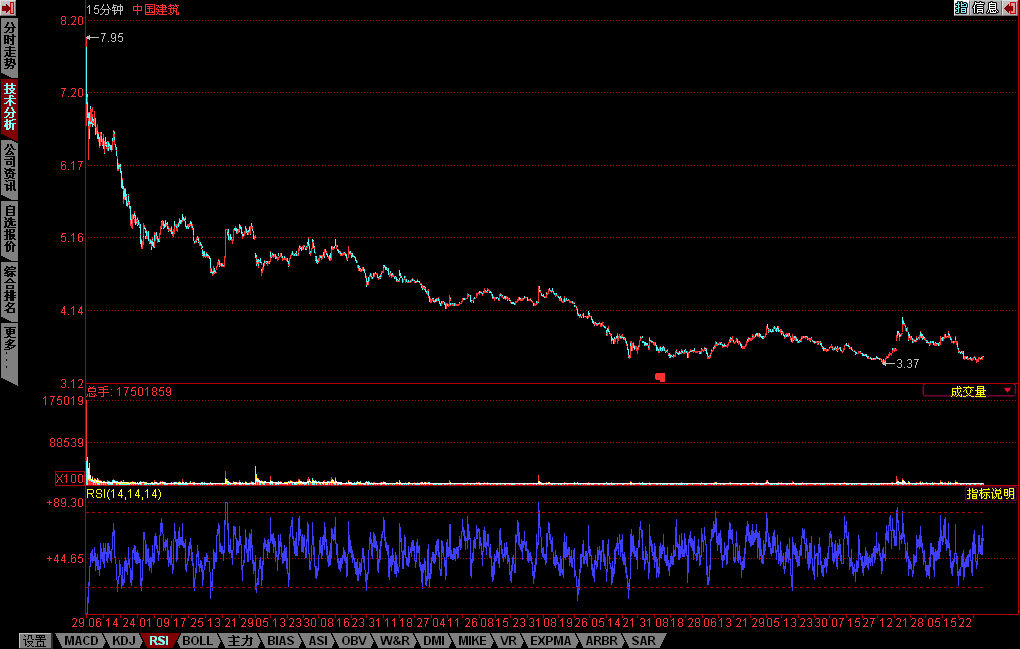Open the 主力 indicator tab
Screen dimensions: 1020x649
[x=240, y=641]
